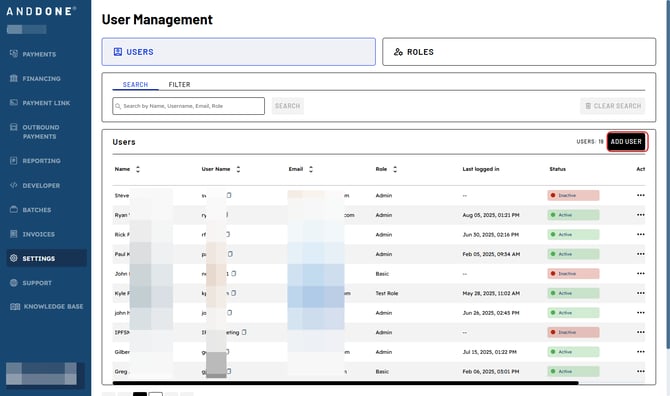Open actions menu for Kyle's row

[x=641, y=293]
